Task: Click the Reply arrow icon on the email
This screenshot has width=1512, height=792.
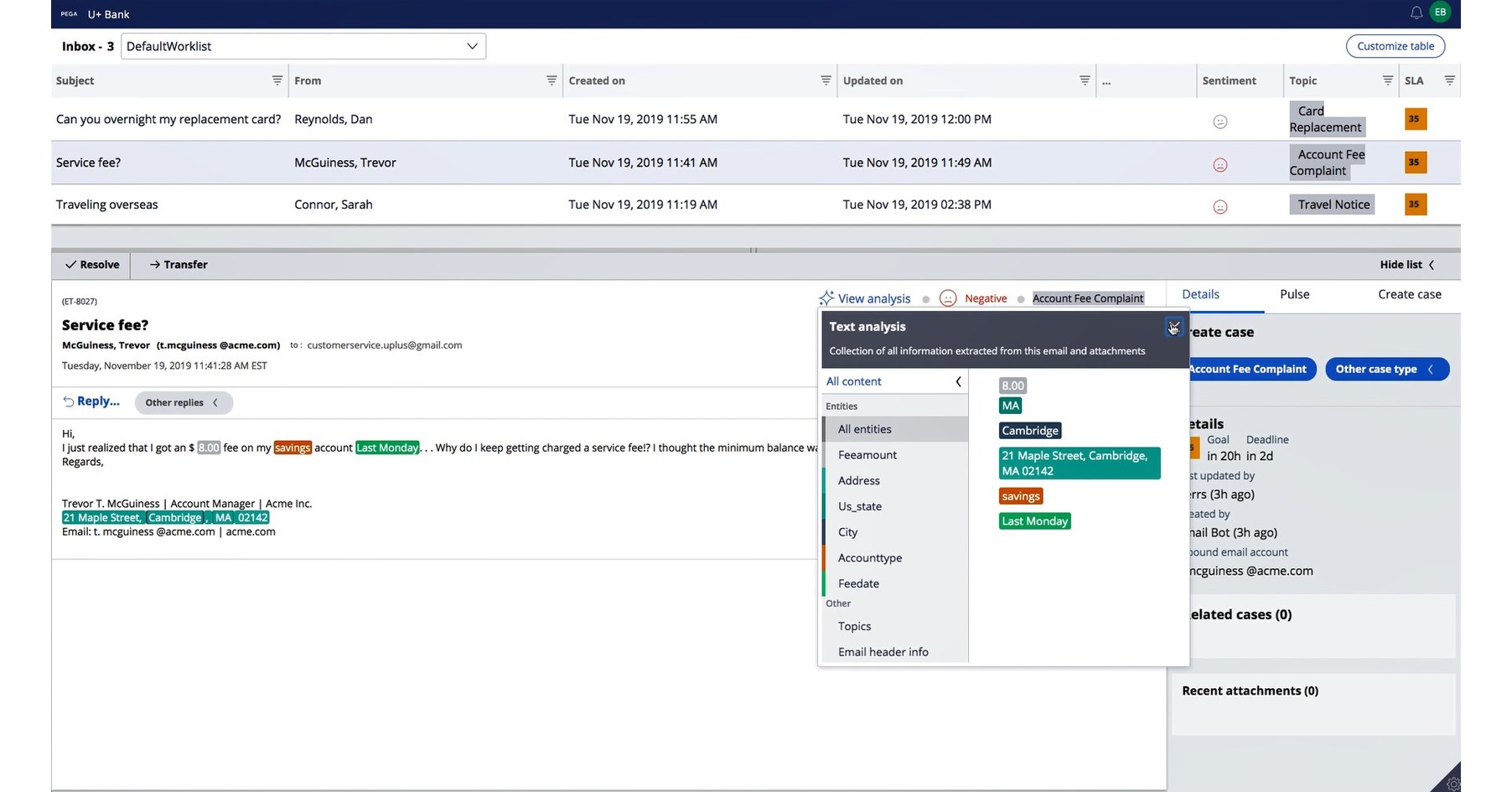Action: [70, 401]
